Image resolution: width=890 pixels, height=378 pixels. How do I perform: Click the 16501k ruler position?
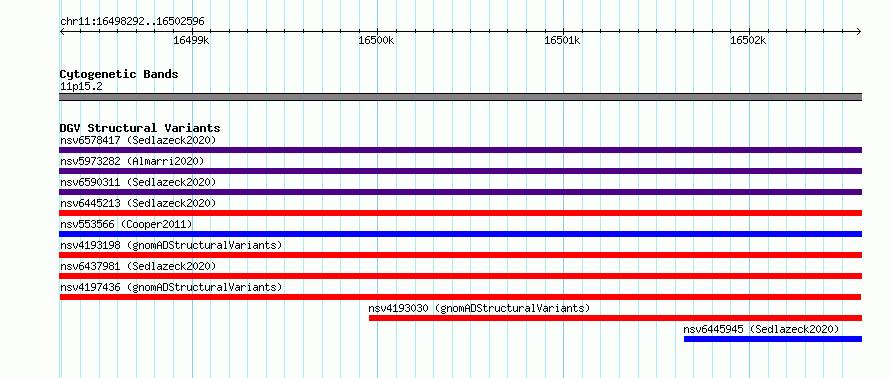click(x=562, y=40)
